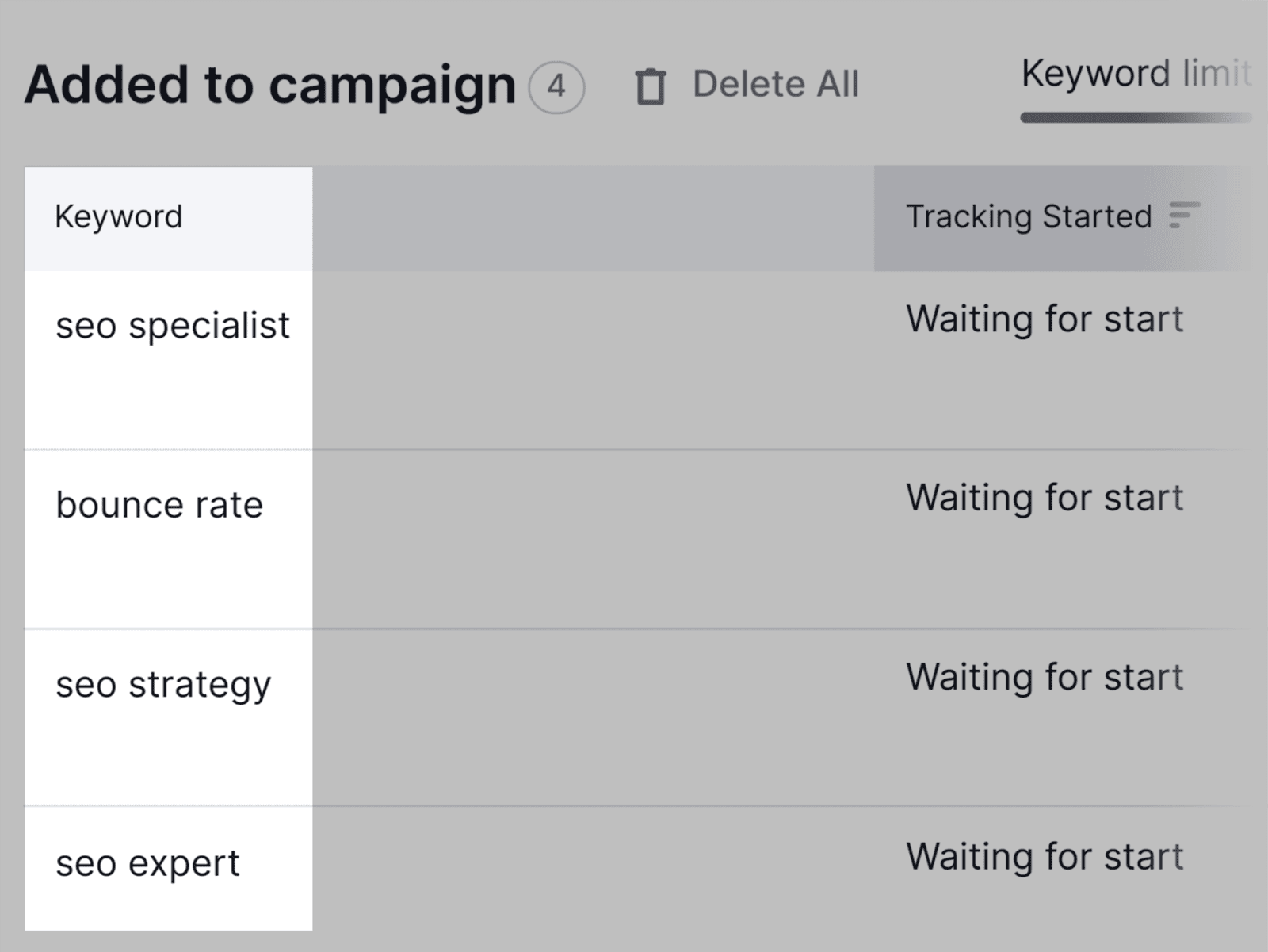This screenshot has width=1268, height=952.
Task: Click the seo expert row's Waiting for start status
Action: pyautogui.click(x=1044, y=857)
